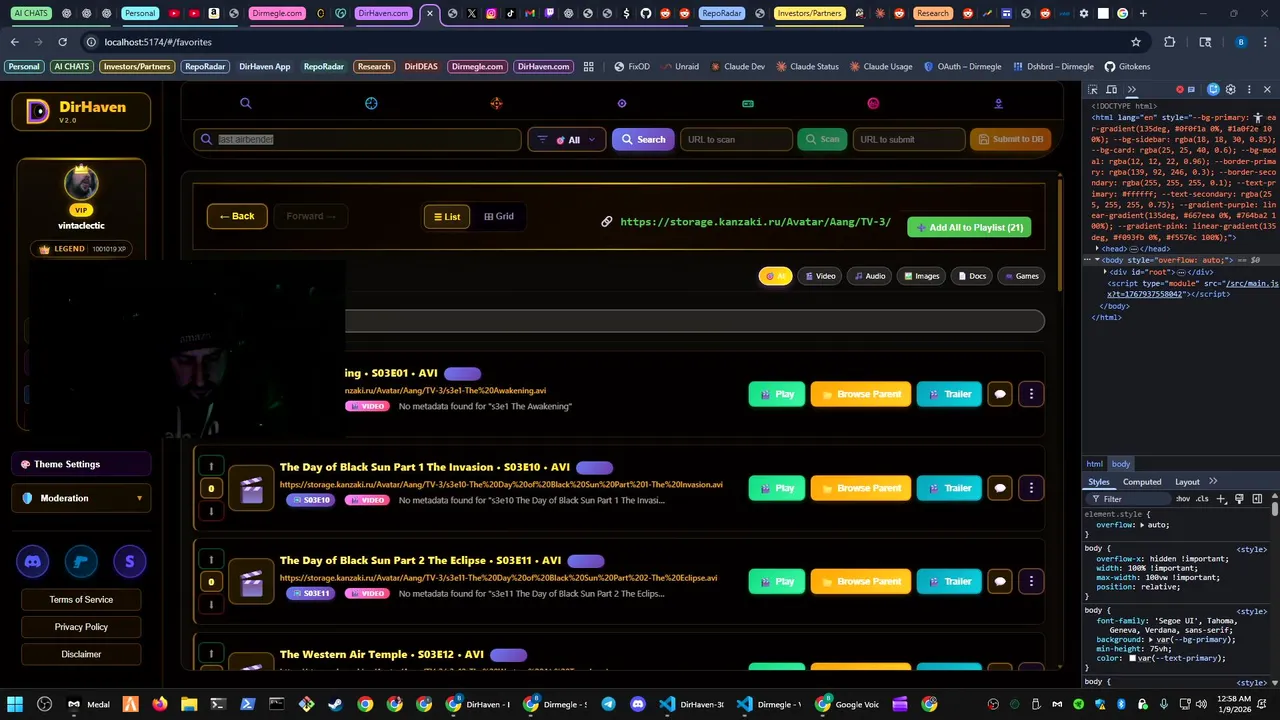1280x720 pixels.
Task: Open DevTools settings gear
Action: point(1231,90)
